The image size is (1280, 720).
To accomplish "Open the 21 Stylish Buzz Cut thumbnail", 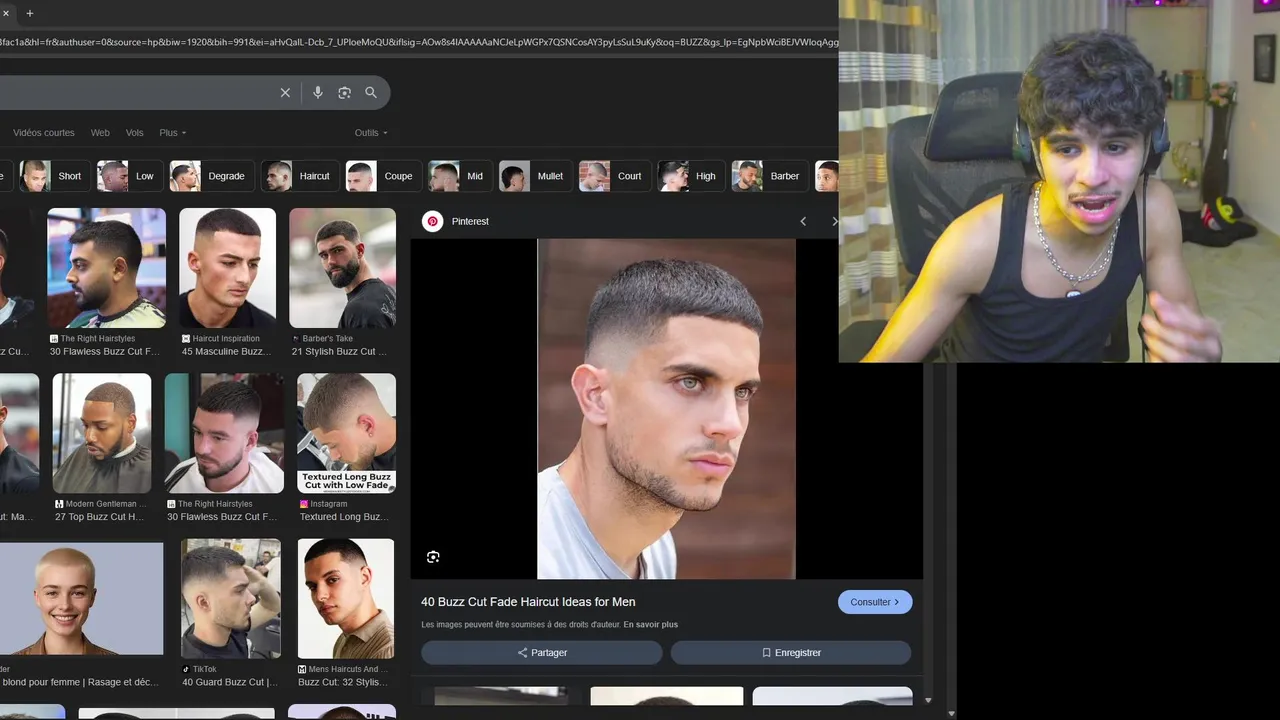I will 342,267.
